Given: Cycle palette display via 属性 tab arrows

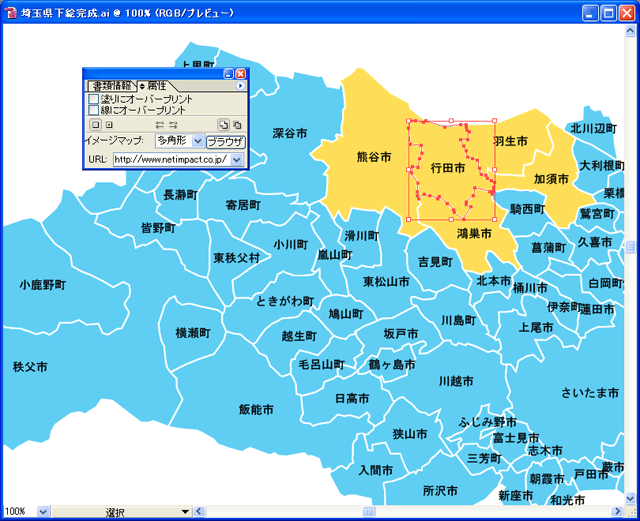Looking at the screenshot, I should (142, 86).
